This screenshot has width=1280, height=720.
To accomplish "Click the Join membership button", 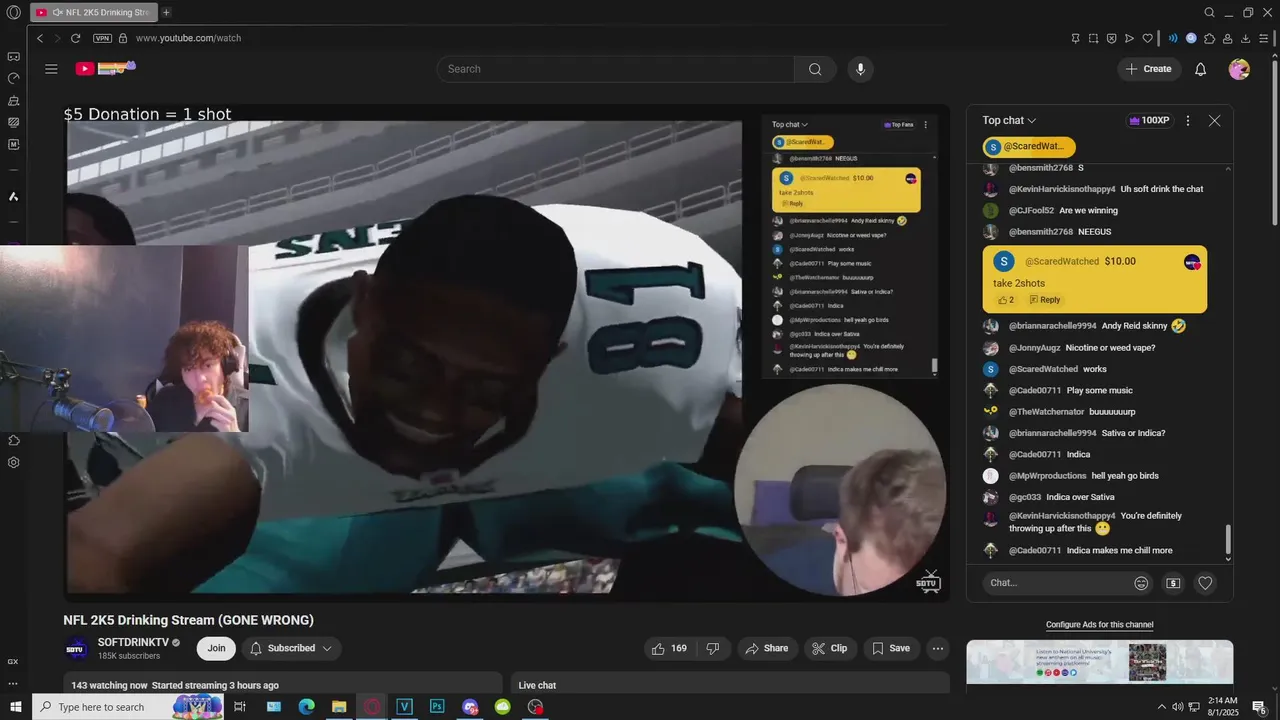I will (216, 648).
